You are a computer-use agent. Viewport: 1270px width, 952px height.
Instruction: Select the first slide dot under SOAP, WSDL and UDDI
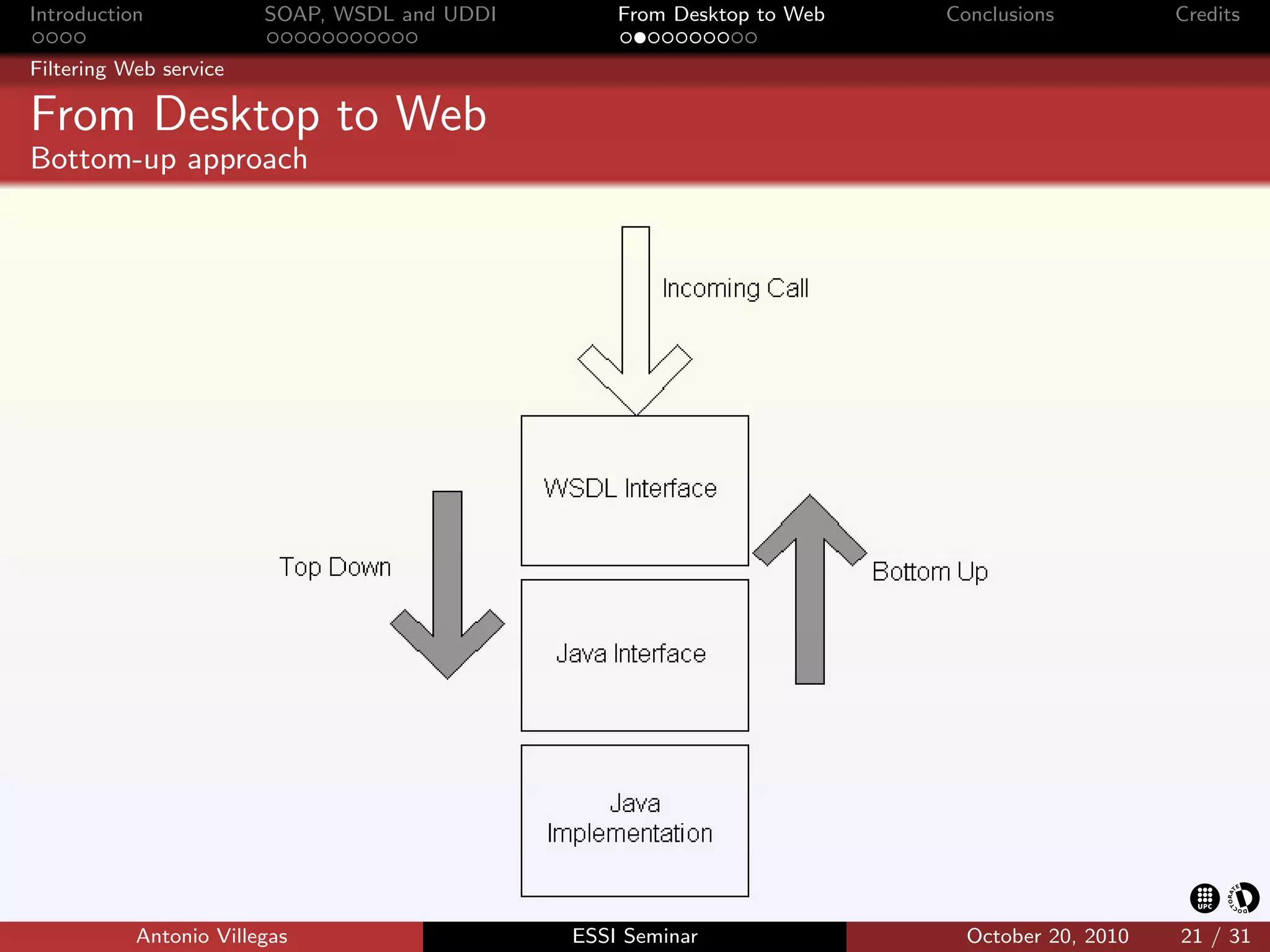tap(273, 38)
